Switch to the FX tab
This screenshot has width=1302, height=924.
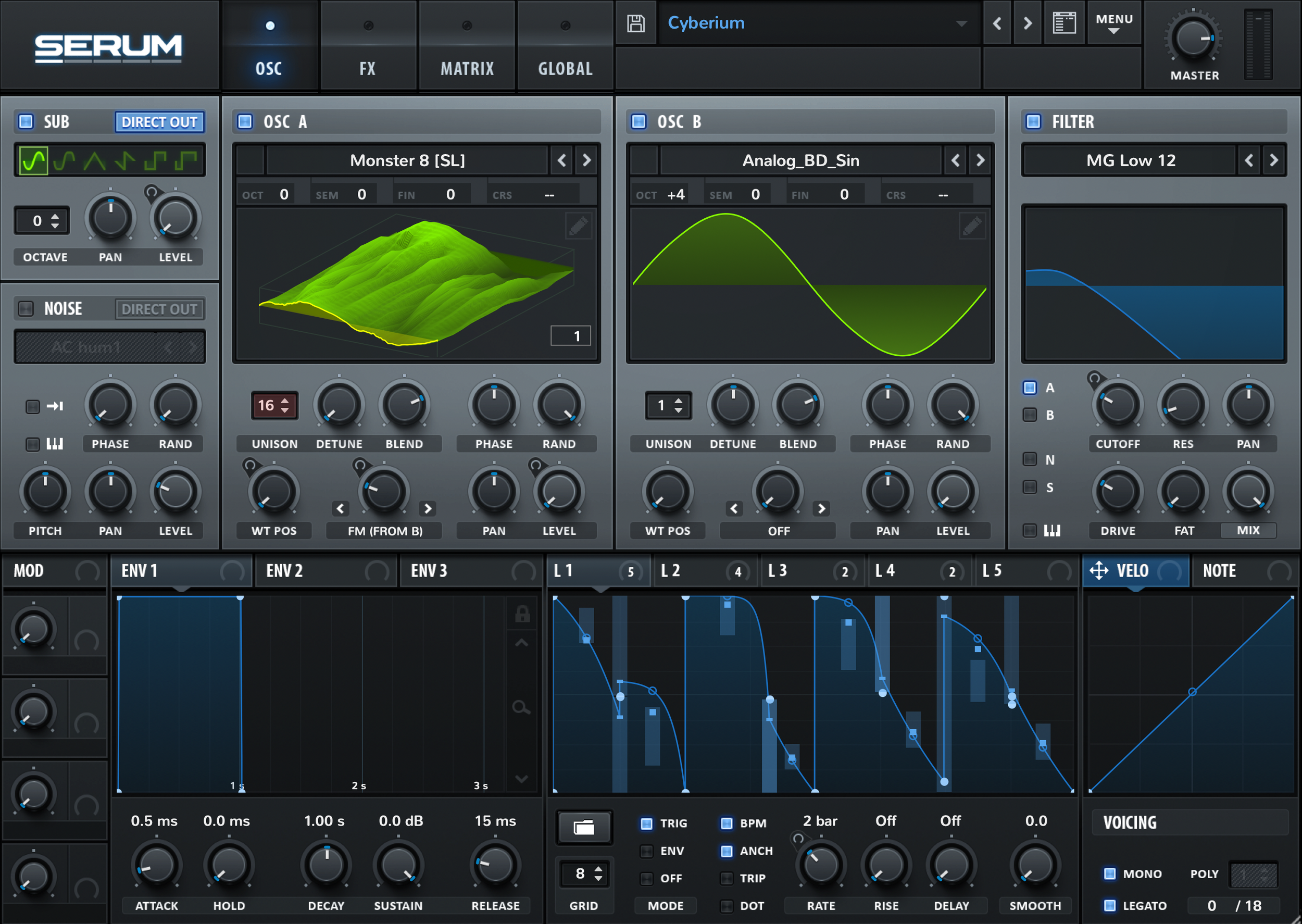coord(368,45)
